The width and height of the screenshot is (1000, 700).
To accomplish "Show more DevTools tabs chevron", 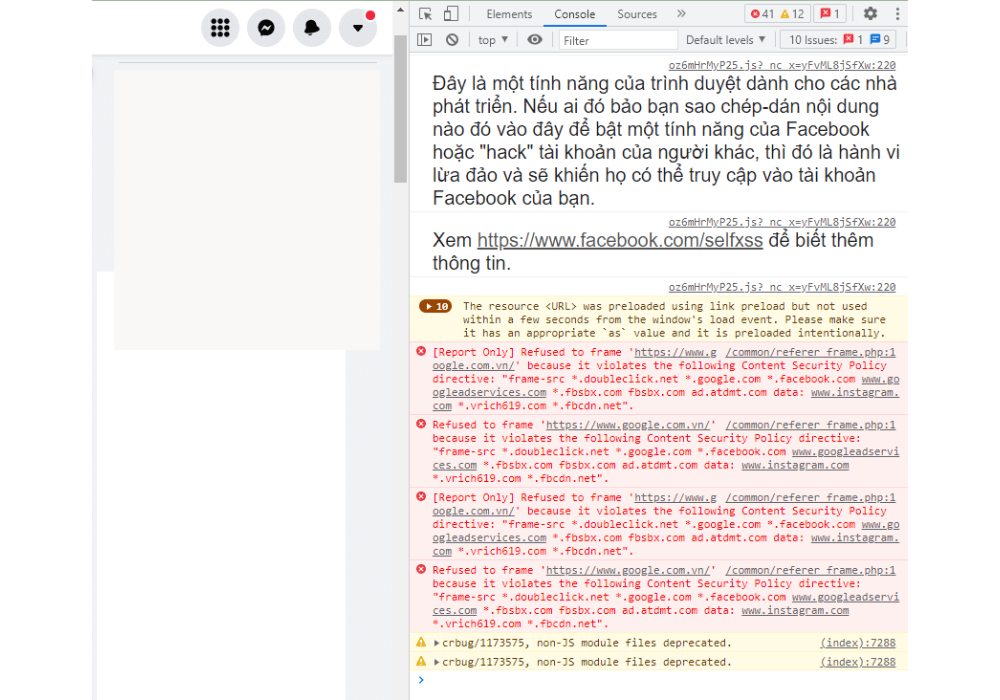I will (681, 13).
